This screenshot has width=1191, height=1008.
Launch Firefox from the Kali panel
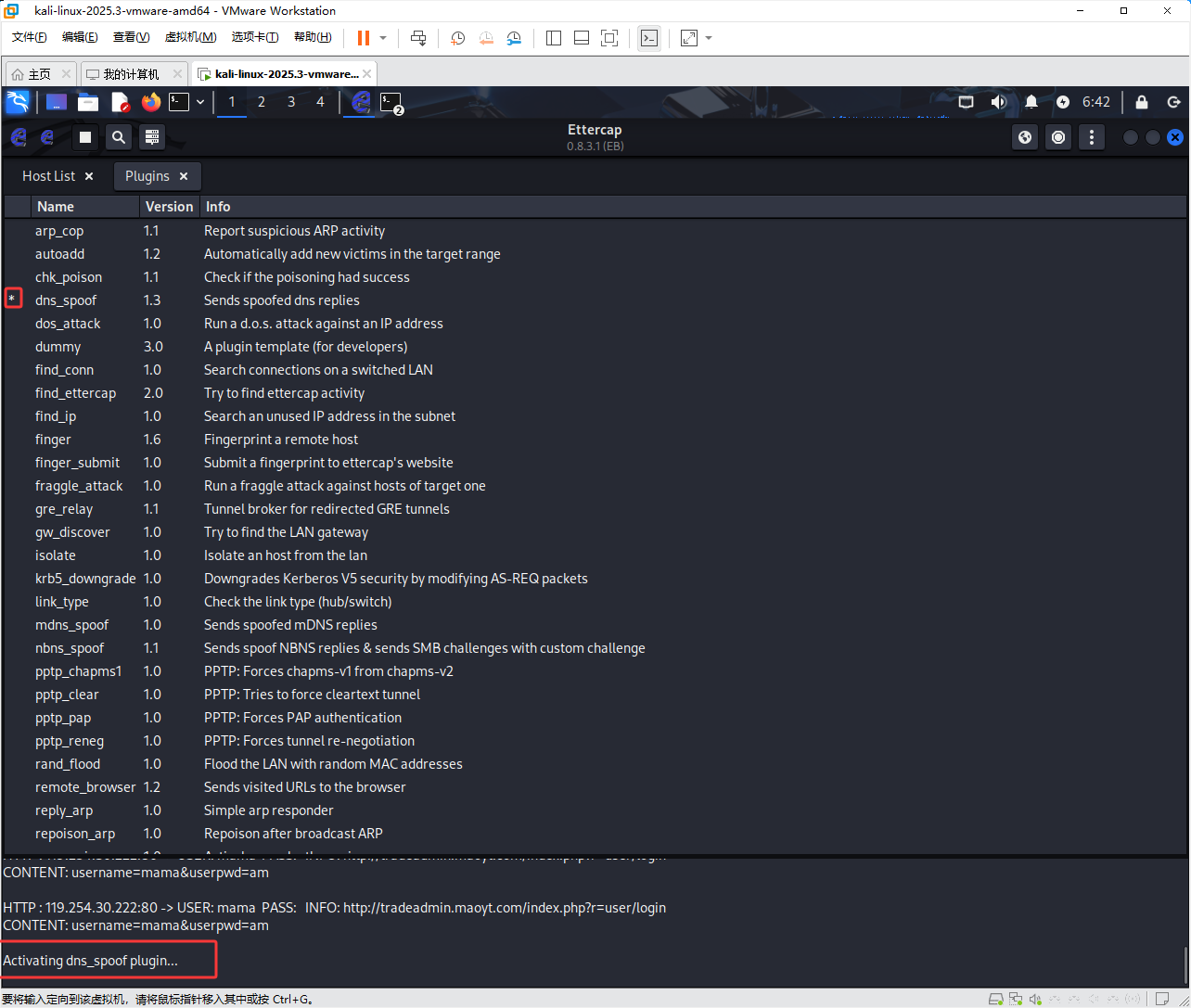pos(150,102)
